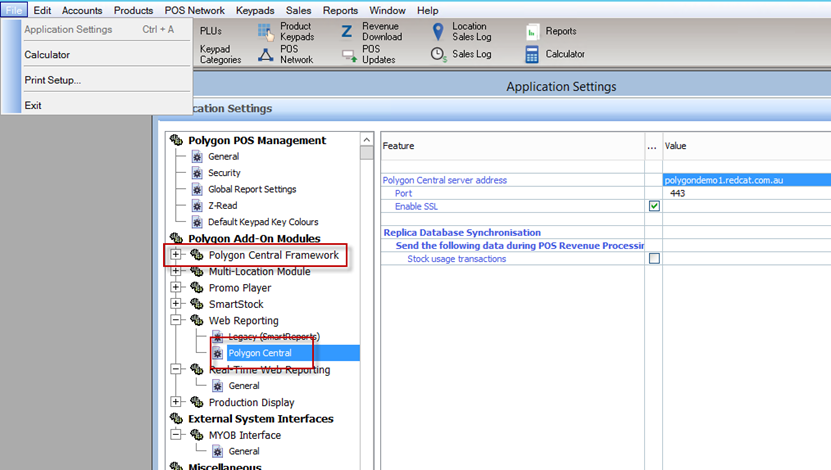Click the Value column header
Viewport: 831px width, 470px height.
point(747,146)
